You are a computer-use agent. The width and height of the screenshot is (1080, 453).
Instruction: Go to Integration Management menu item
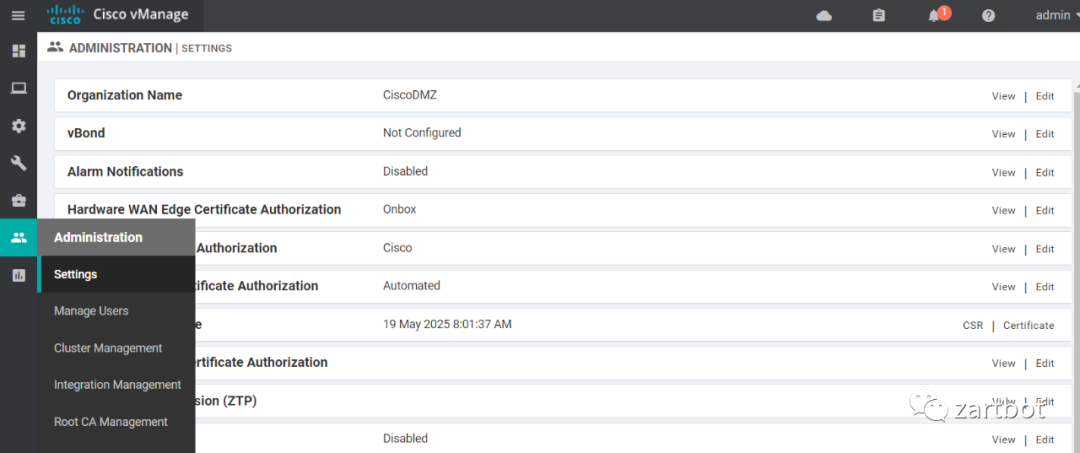pos(117,385)
